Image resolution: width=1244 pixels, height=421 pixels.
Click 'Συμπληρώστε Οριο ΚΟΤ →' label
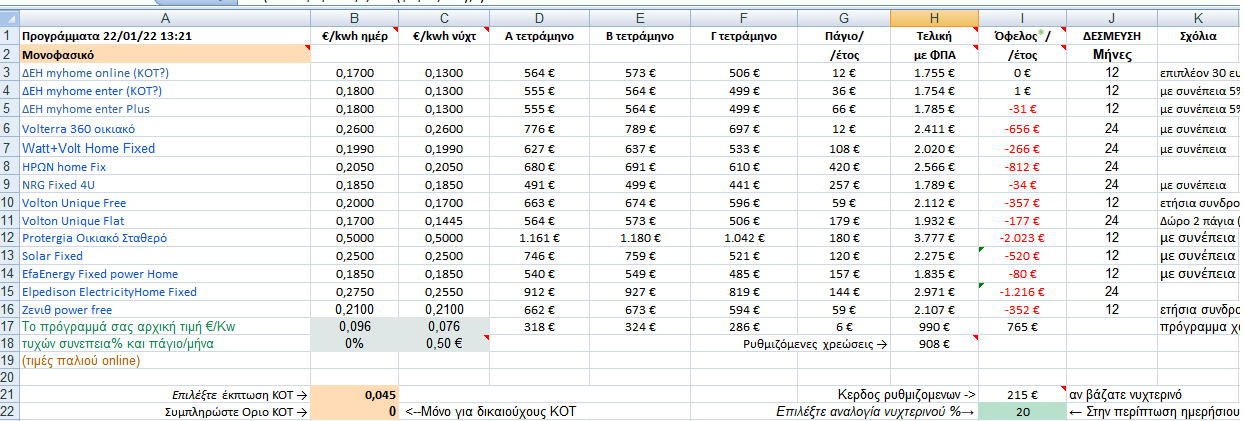235,412
